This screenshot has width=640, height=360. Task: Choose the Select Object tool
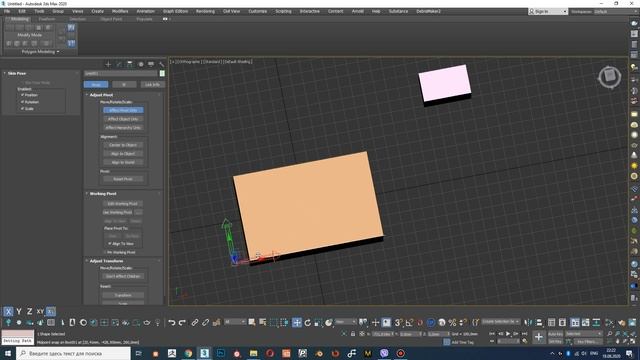coord(252,322)
